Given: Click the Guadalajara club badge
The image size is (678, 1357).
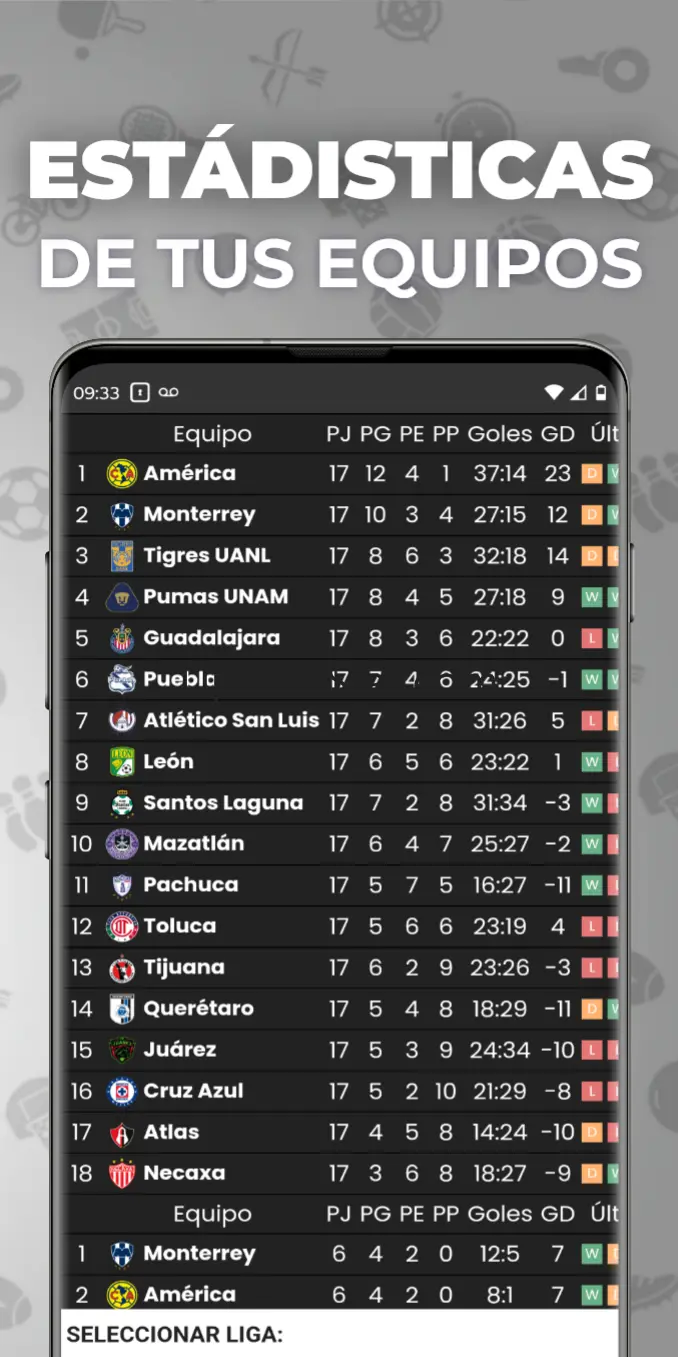Looking at the screenshot, I should pyautogui.click(x=121, y=638).
